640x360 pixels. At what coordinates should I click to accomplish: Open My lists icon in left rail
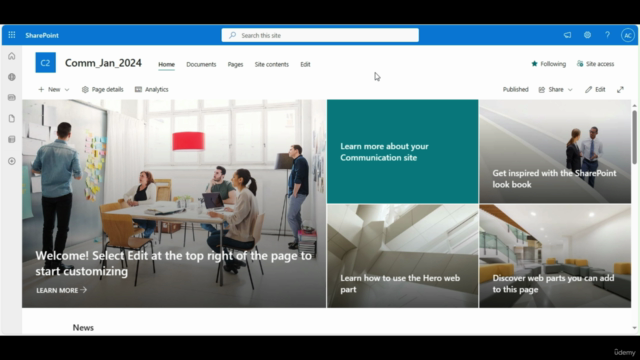point(12,140)
